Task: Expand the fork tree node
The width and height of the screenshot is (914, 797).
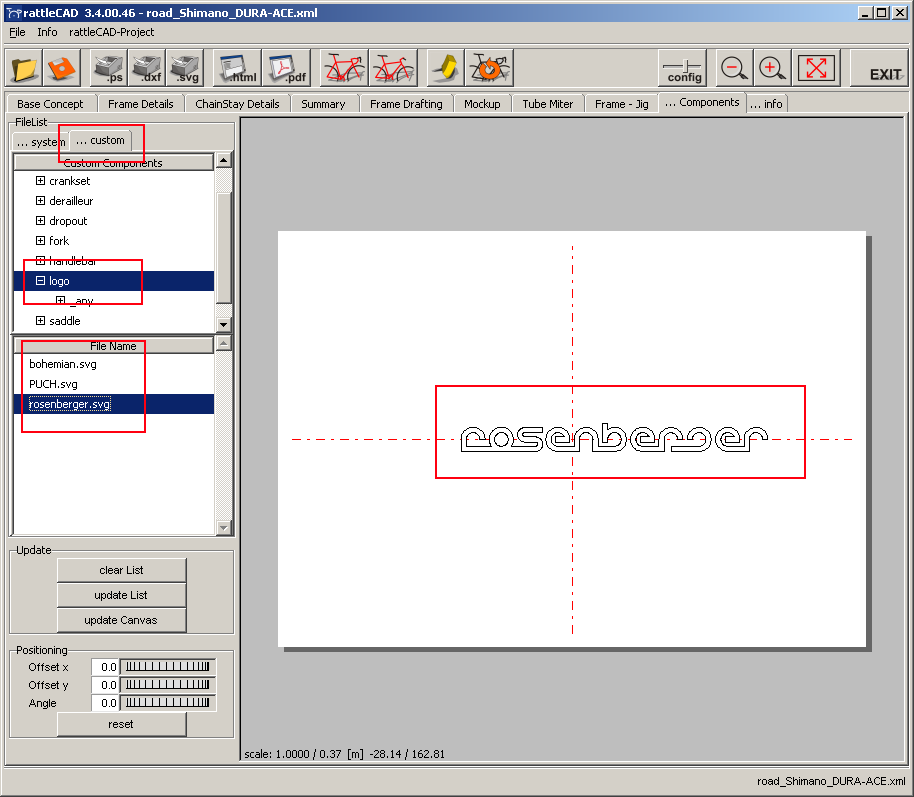Action: [x=40, y=240]
